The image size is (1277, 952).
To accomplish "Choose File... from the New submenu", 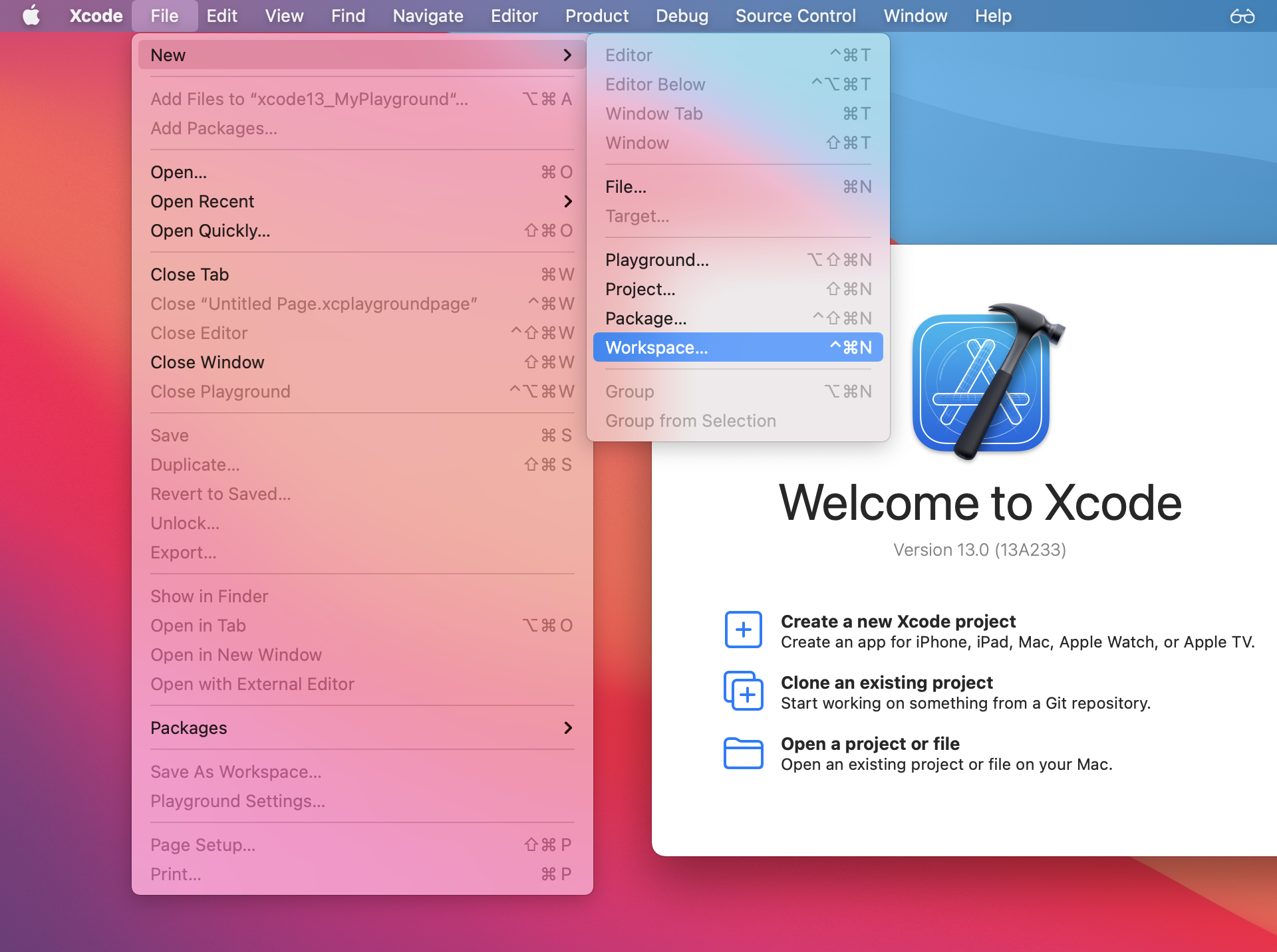I will tap(738, 187).
